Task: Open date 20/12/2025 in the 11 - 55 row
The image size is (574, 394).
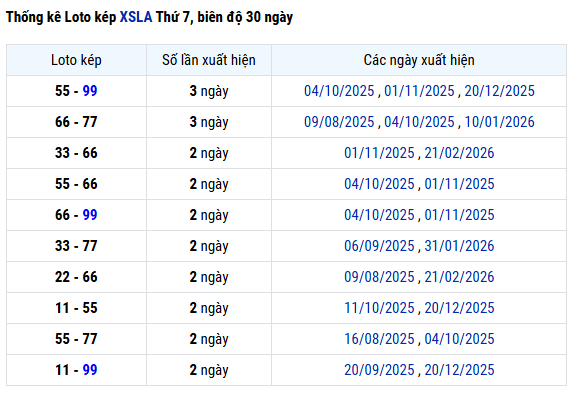Action: 459,308
